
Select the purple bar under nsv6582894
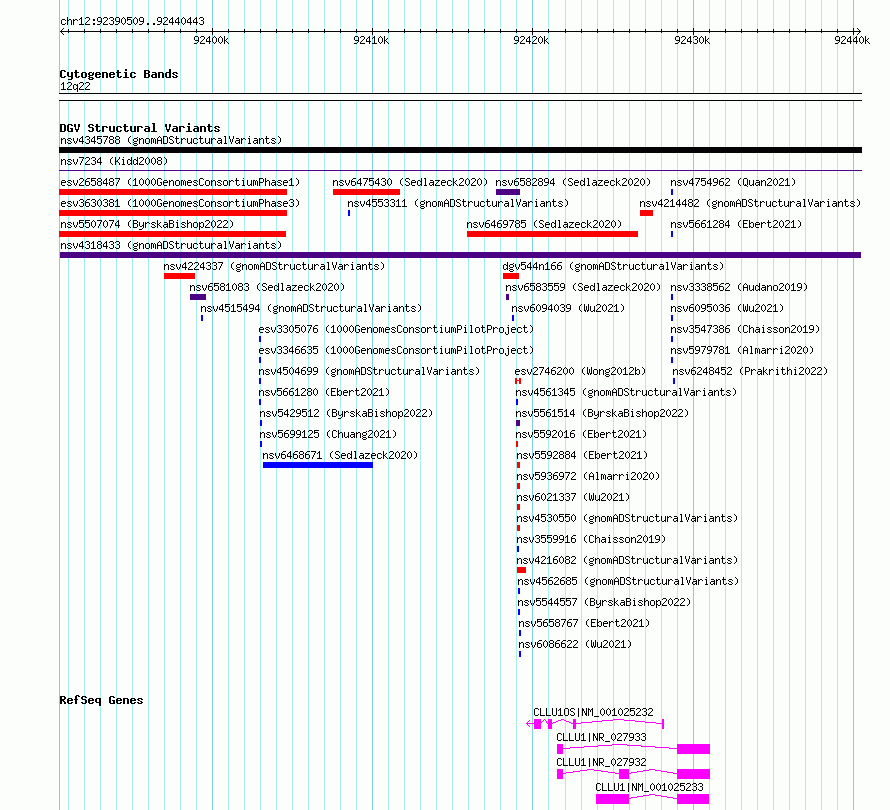508,192
